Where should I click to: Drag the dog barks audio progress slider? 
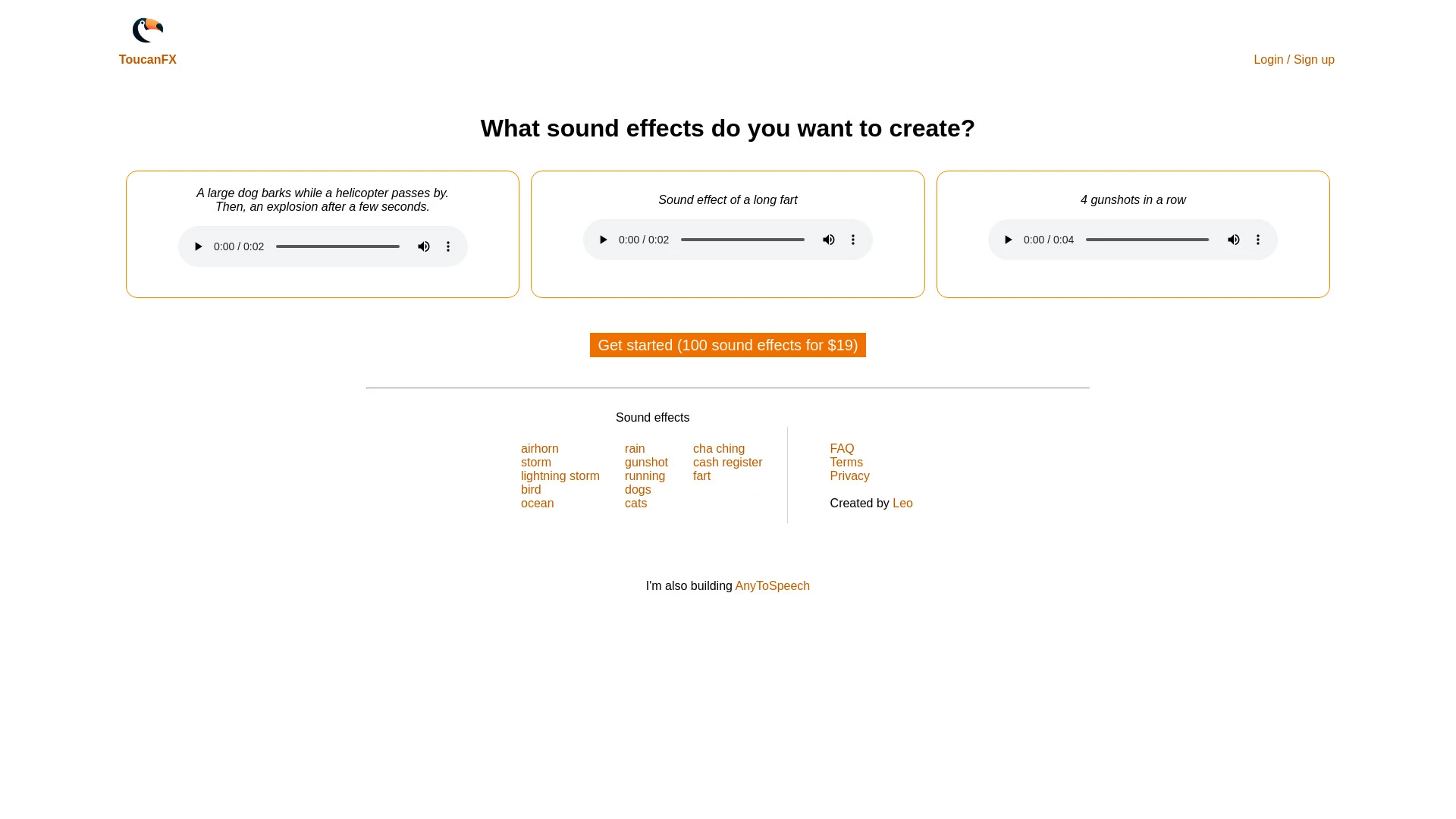[x=337, y=246]
